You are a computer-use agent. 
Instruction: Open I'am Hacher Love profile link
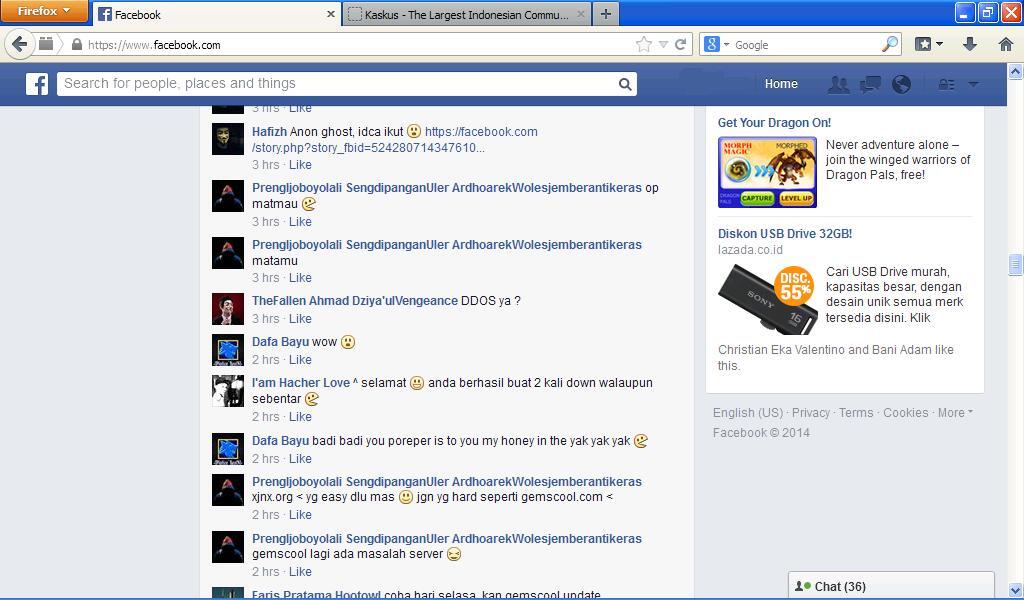tap(300, 383)
